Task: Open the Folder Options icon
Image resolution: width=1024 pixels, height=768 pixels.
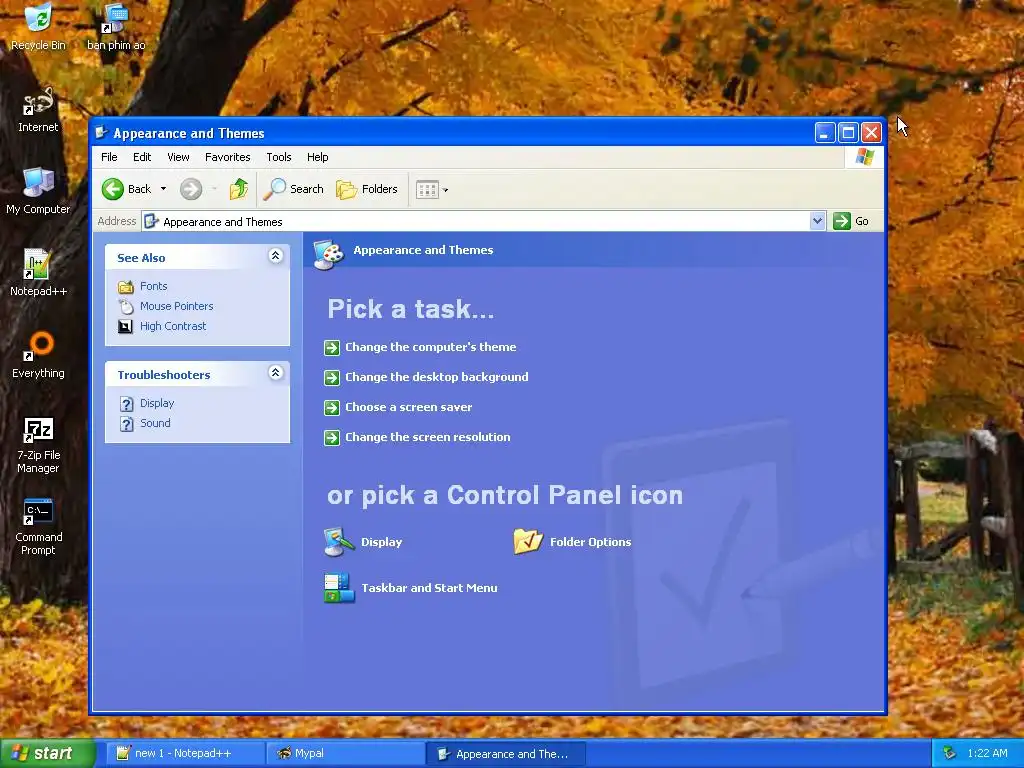Action: point(572,542)
